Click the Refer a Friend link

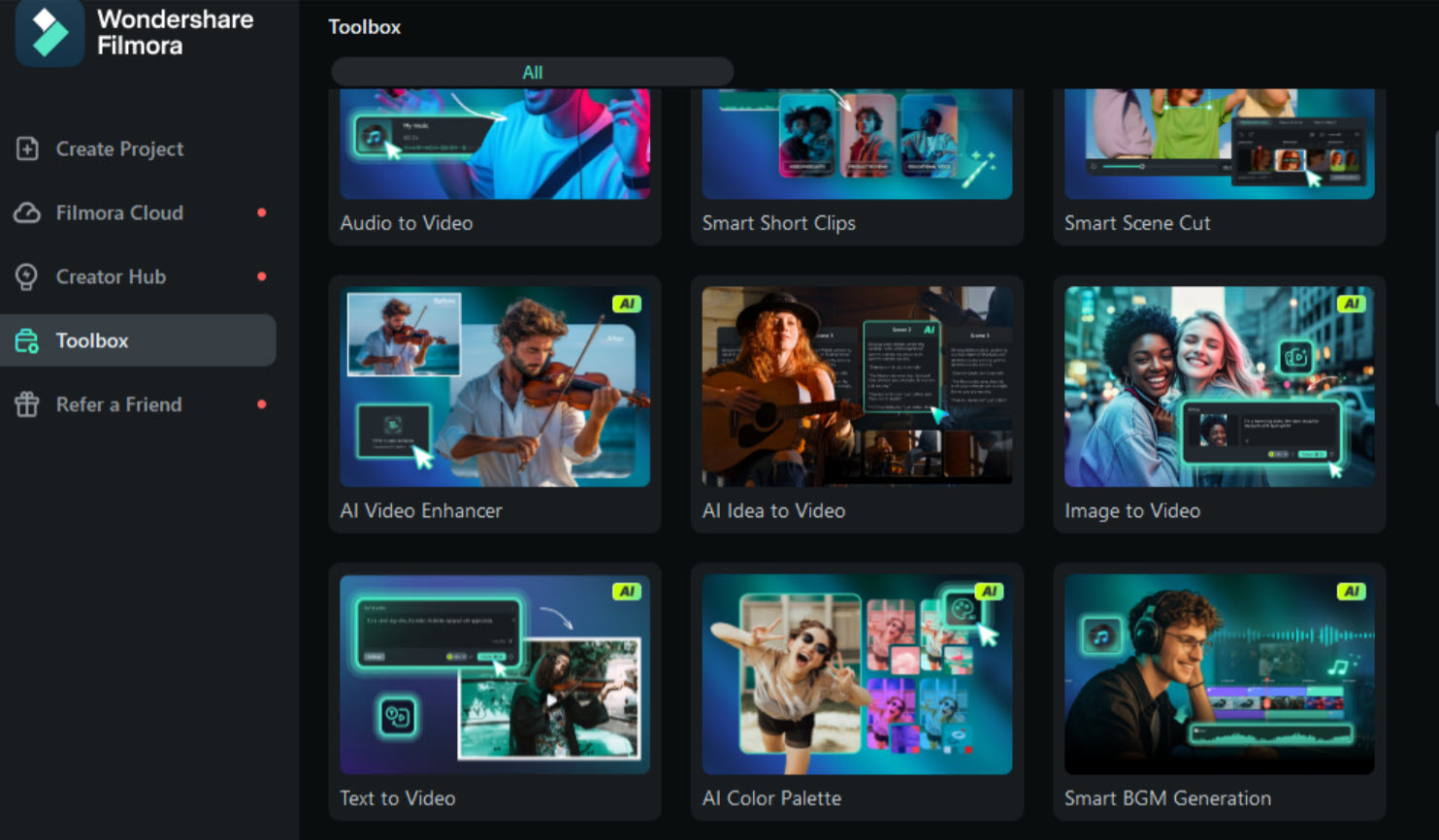coord(117,404)
